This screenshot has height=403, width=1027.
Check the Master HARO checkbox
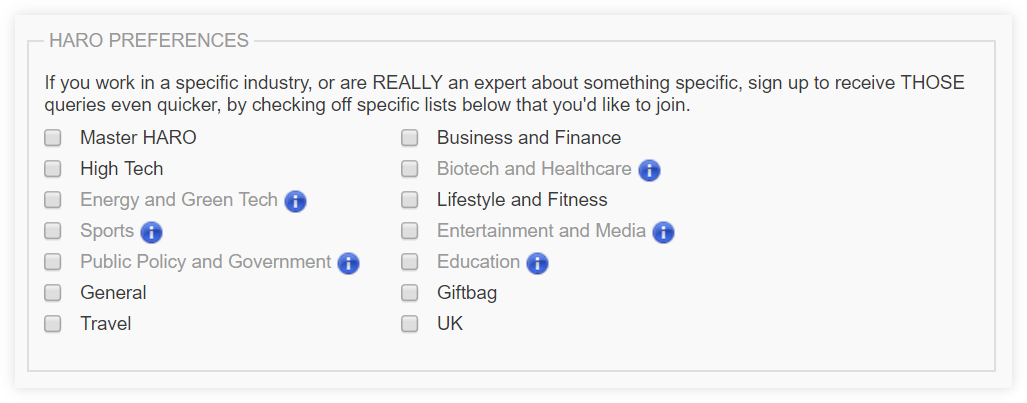click(52, 138)
